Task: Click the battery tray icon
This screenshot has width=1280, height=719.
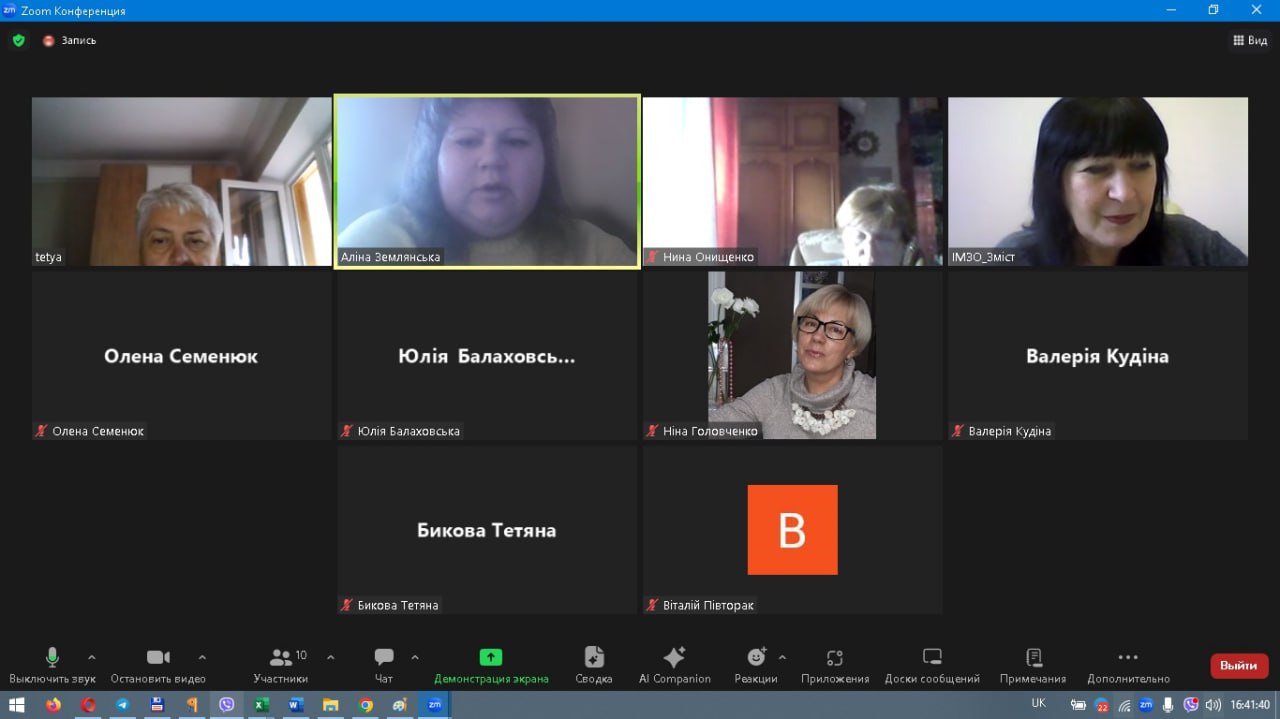Action: coord(1079,705)
